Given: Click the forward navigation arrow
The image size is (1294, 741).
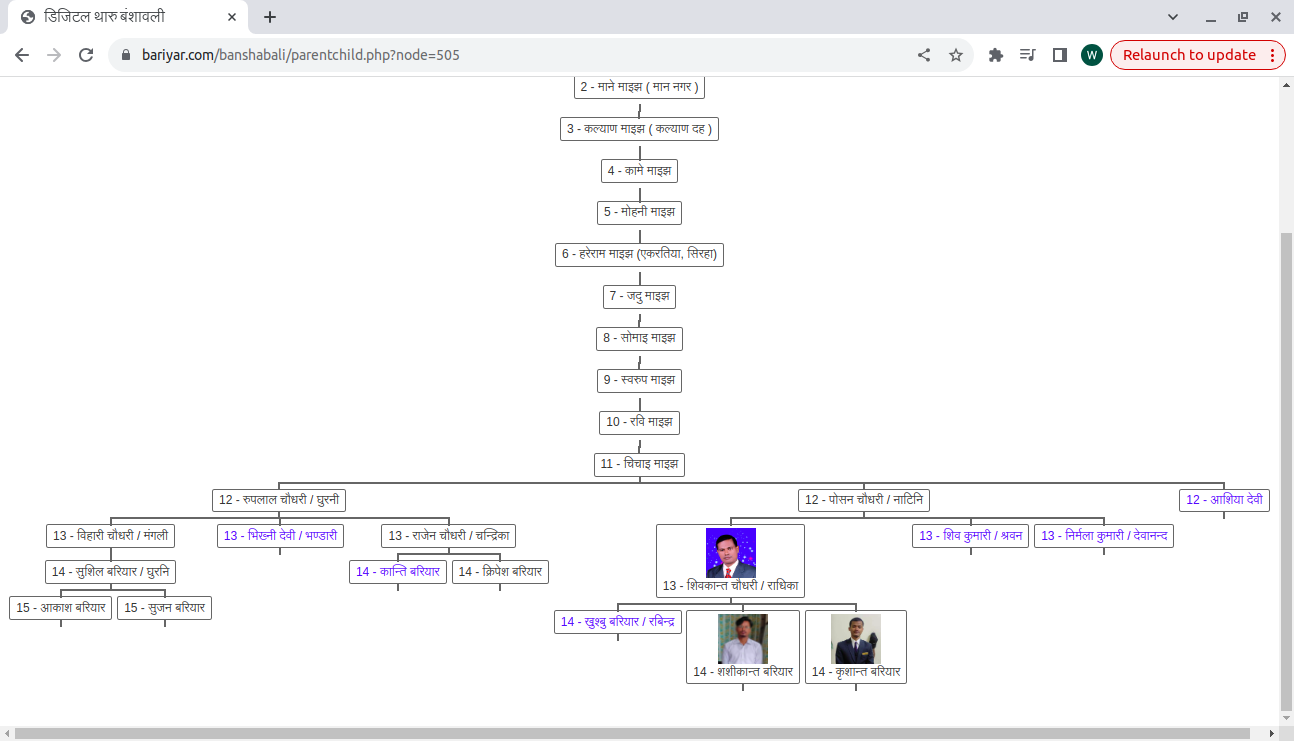Looking at the screenshot, I should click(54, 55).
